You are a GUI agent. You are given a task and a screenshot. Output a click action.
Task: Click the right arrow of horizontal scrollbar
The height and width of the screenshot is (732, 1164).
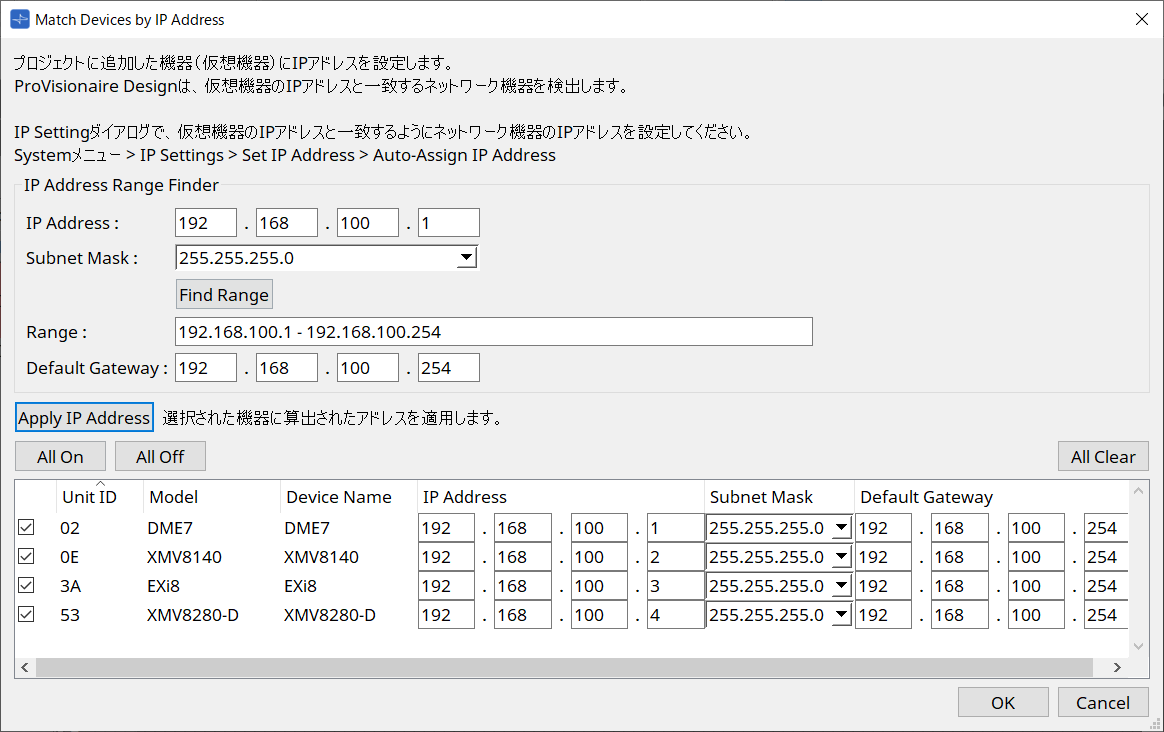[1117, 667]
